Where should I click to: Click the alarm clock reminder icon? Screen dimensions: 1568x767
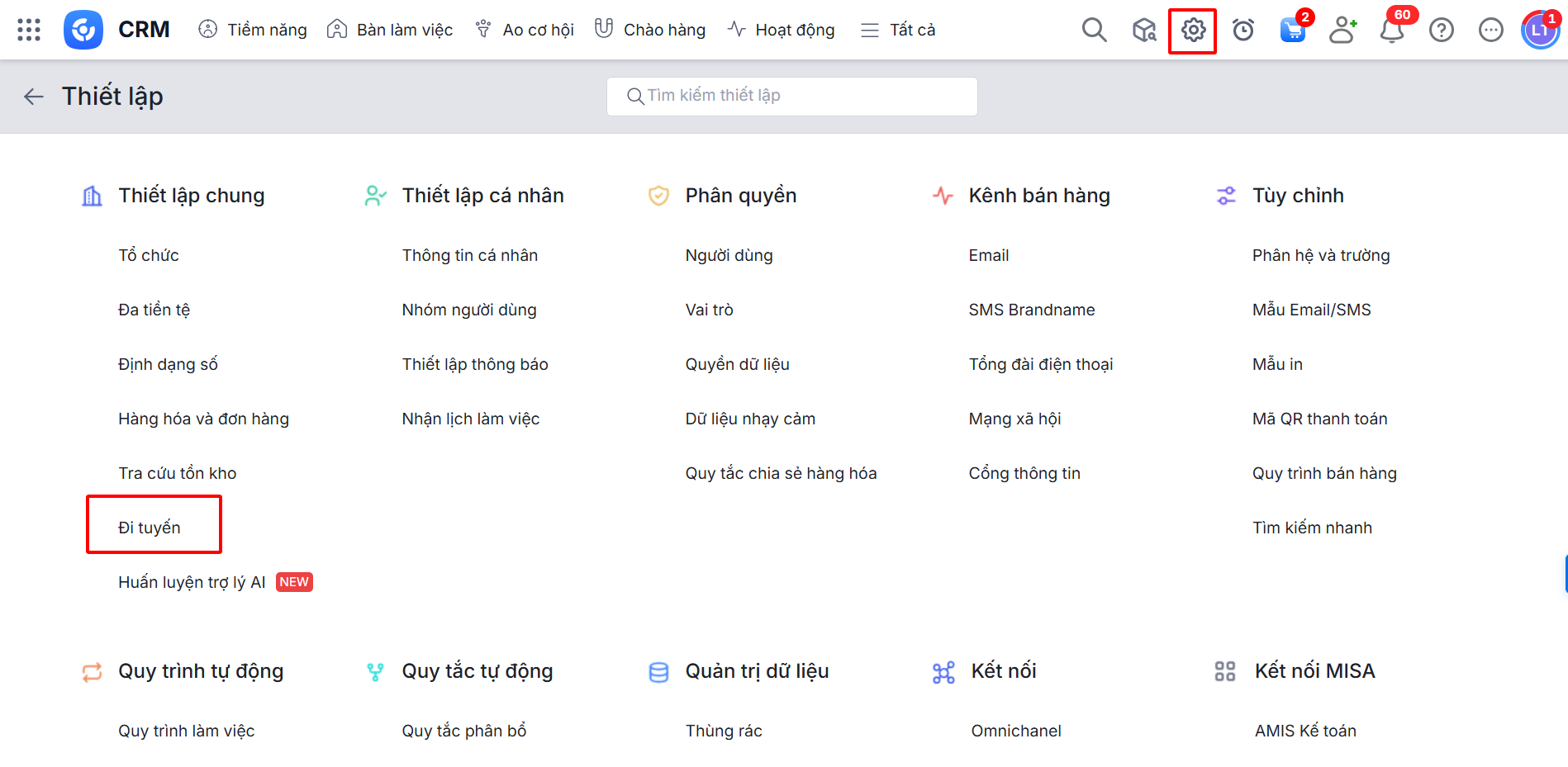[x=1243, y=31]
